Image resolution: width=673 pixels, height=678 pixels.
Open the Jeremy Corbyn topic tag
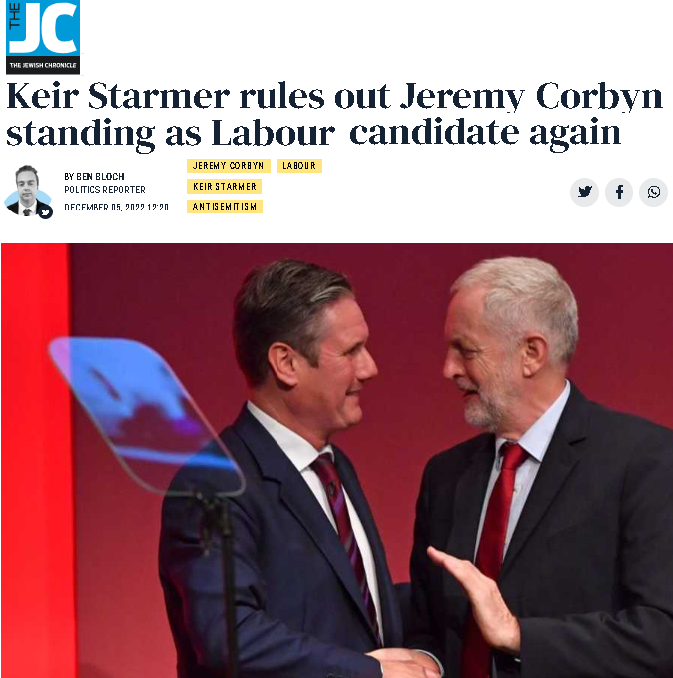[x=228, y=166]
